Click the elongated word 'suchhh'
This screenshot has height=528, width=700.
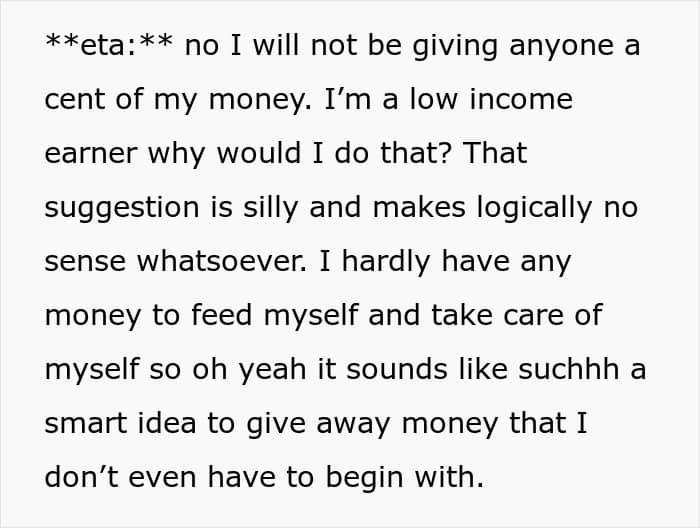[566, 369]
